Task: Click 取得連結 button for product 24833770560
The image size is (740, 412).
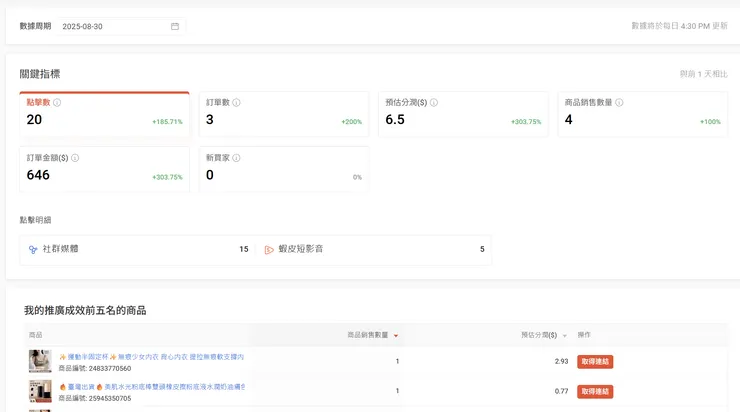Action: (x=595, y=362)
